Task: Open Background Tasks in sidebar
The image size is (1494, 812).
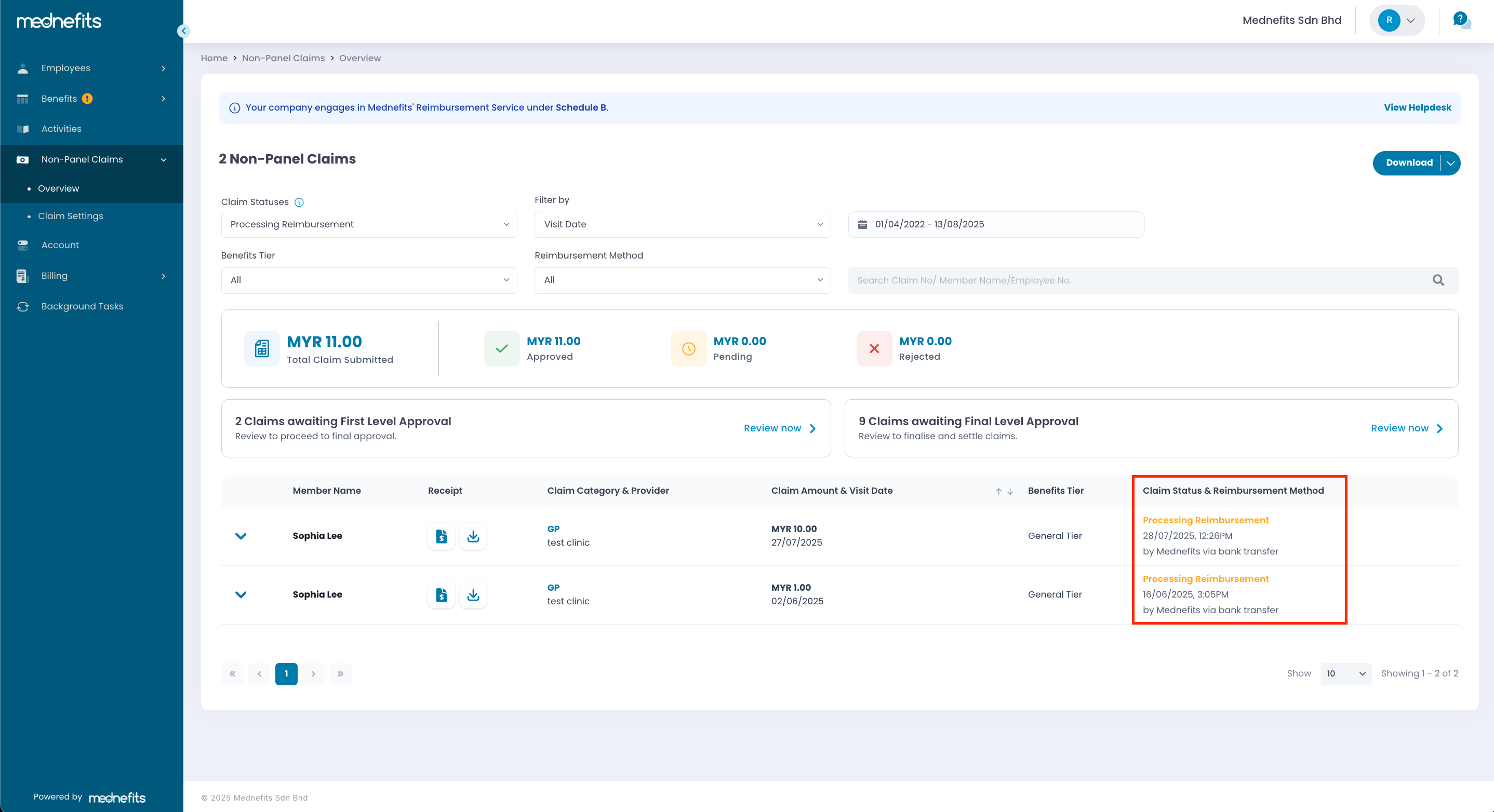Action: [x=82, y=306]
